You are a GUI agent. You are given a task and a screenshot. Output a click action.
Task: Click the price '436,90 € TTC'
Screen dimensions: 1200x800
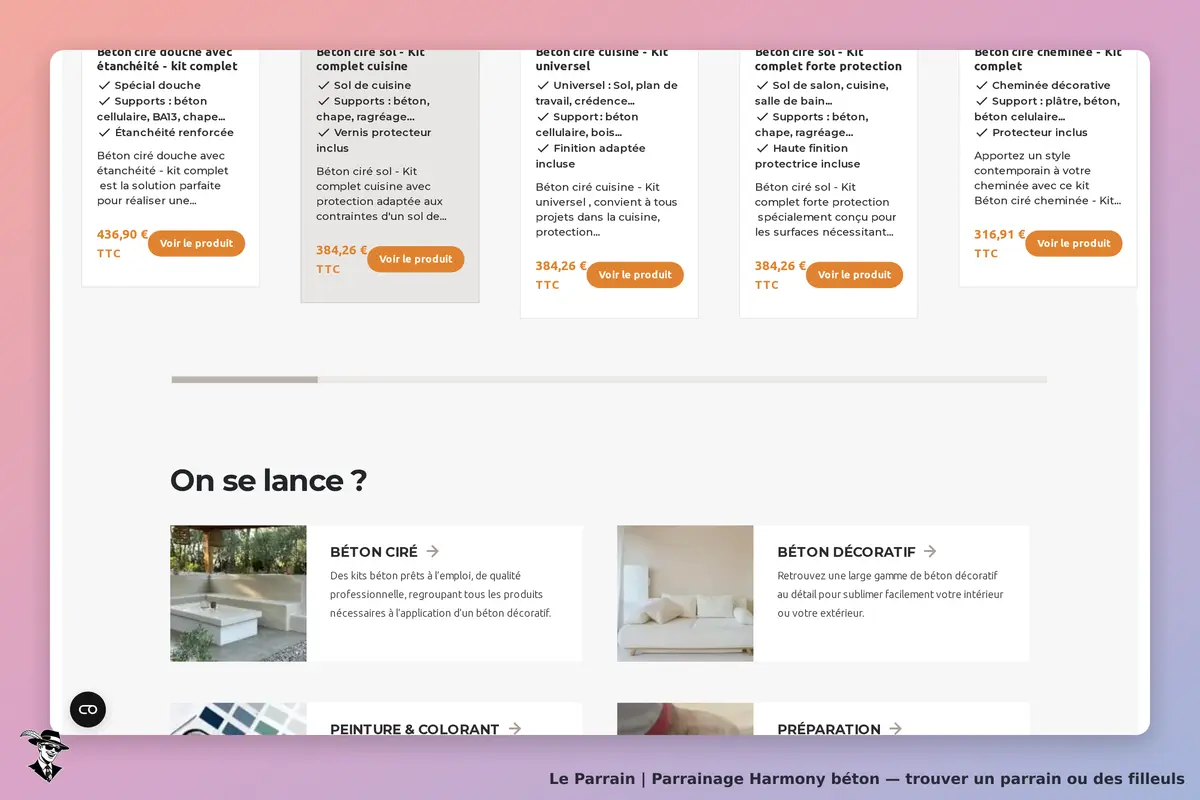pyautogui.click(x=122, y=243)
